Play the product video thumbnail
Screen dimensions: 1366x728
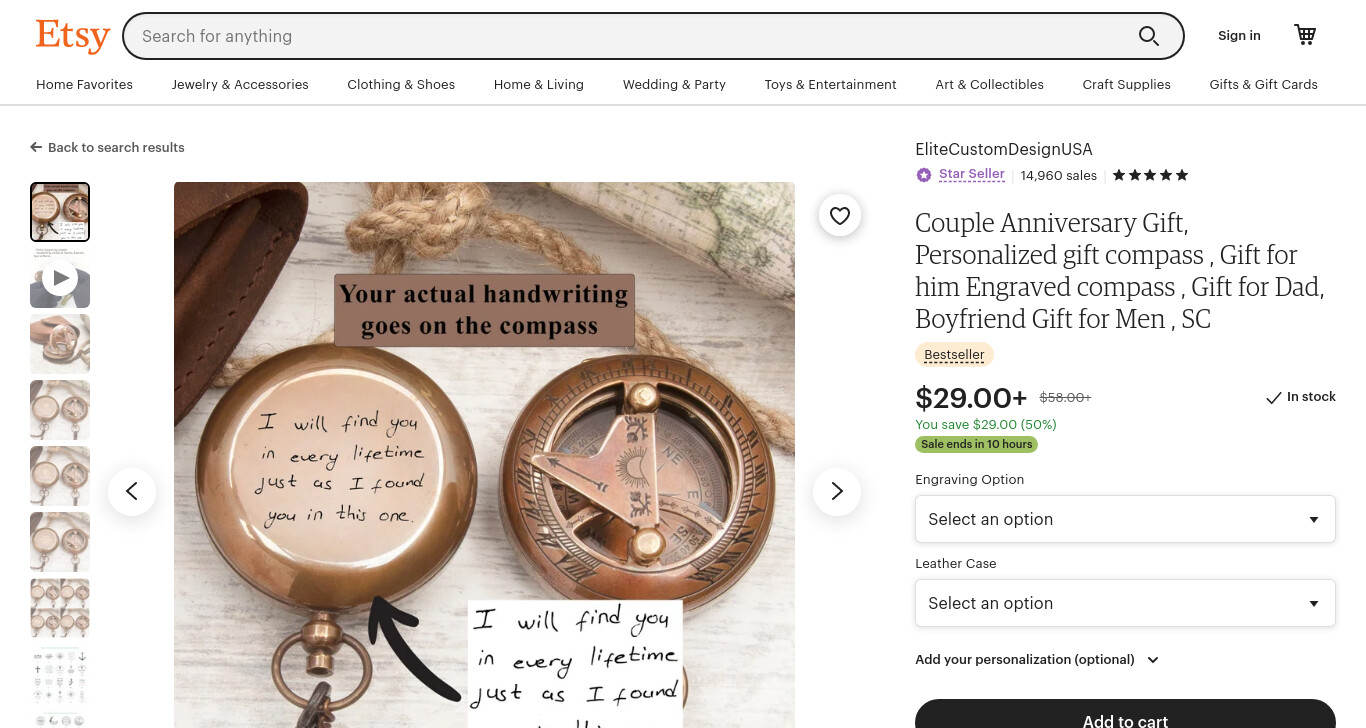click(60, 278)
